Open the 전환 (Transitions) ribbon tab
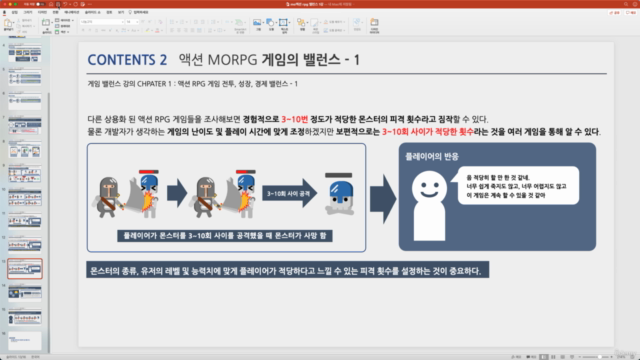Screen dimensions: 640x360 [x=55, y=13]
